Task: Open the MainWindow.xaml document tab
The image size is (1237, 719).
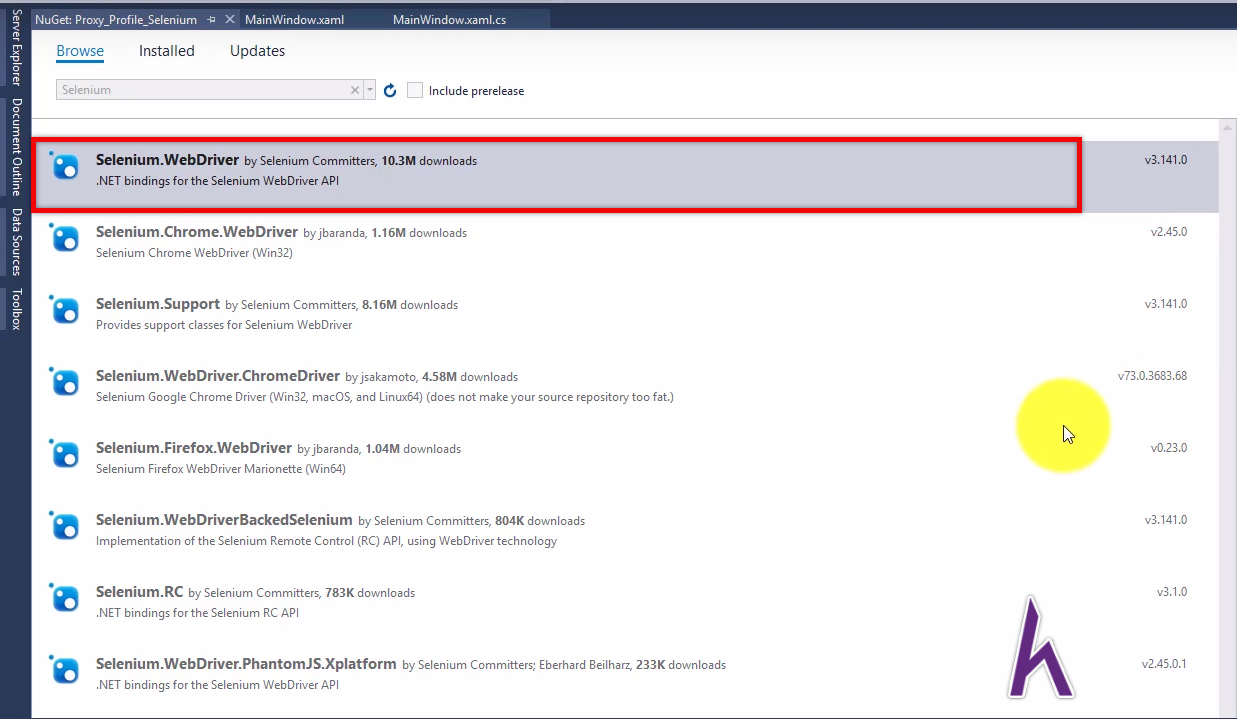Action: pos(294,20)
